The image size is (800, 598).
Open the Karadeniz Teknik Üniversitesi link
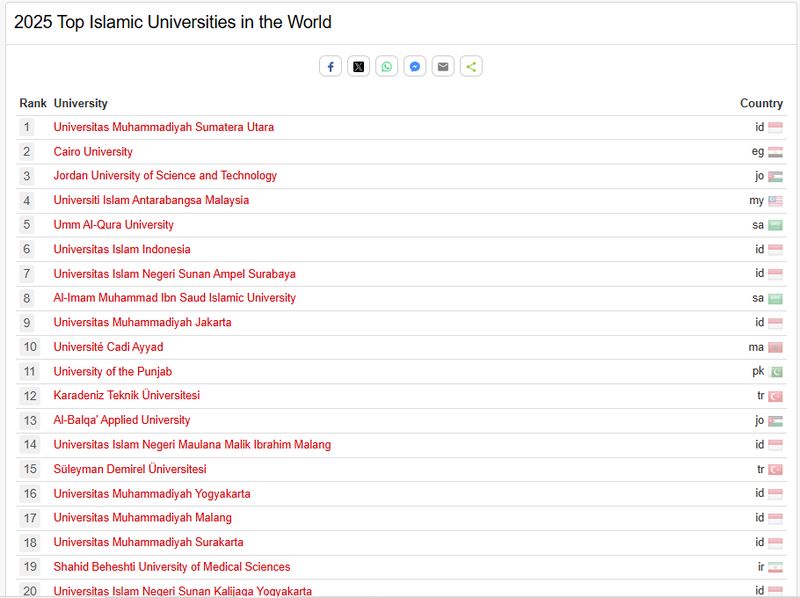tap(127, 395)
